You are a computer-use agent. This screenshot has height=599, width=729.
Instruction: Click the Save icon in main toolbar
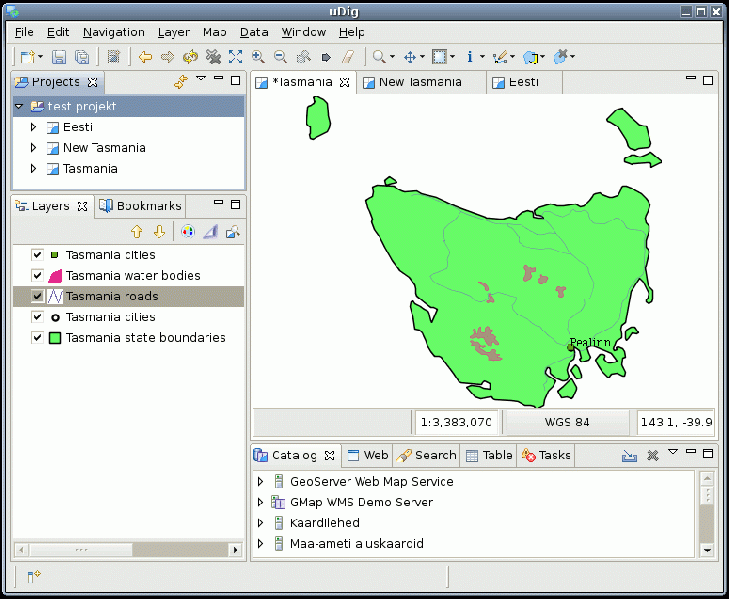(59, 57)
